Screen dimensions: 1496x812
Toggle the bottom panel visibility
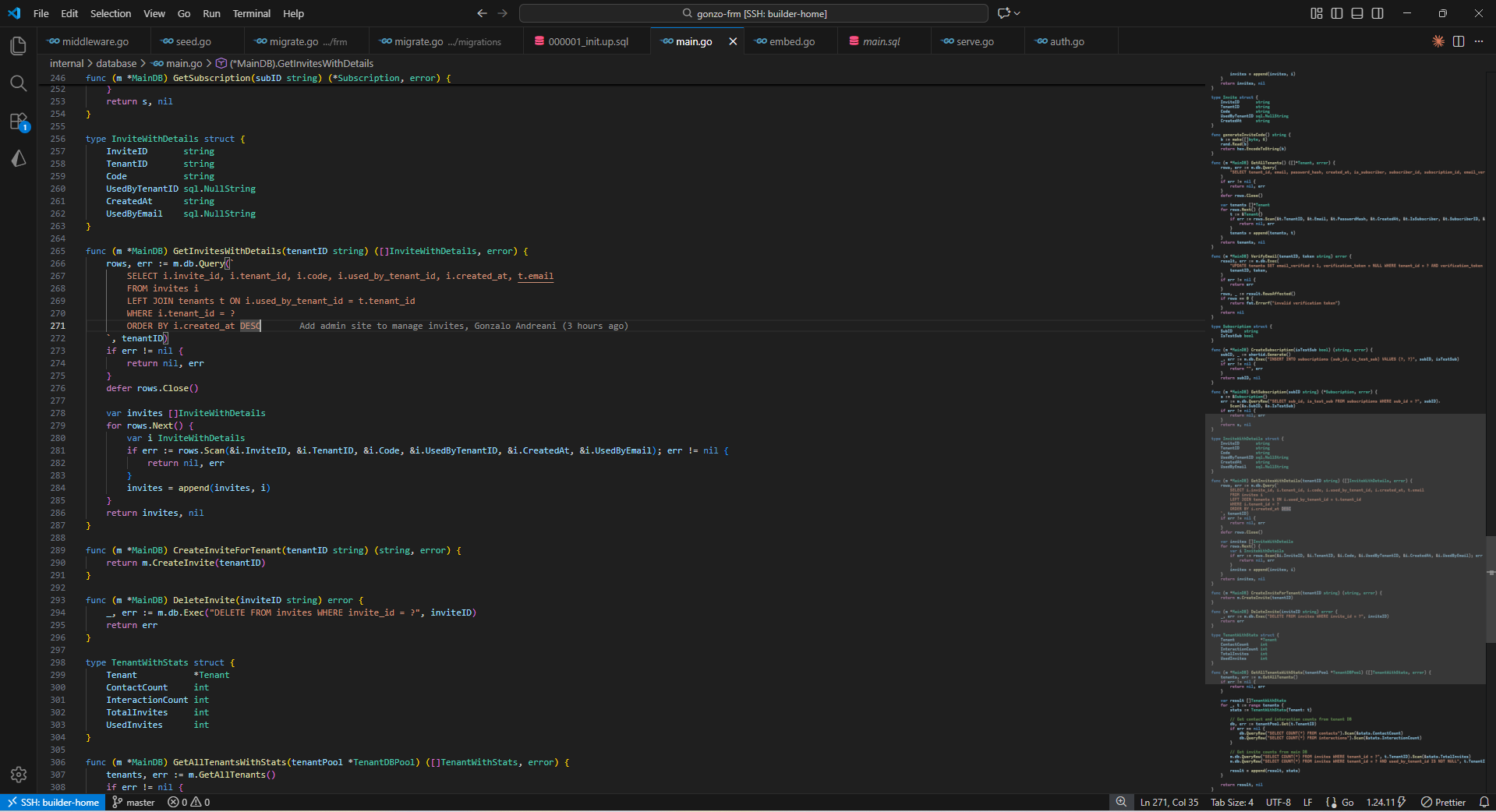click(1356, 13)
